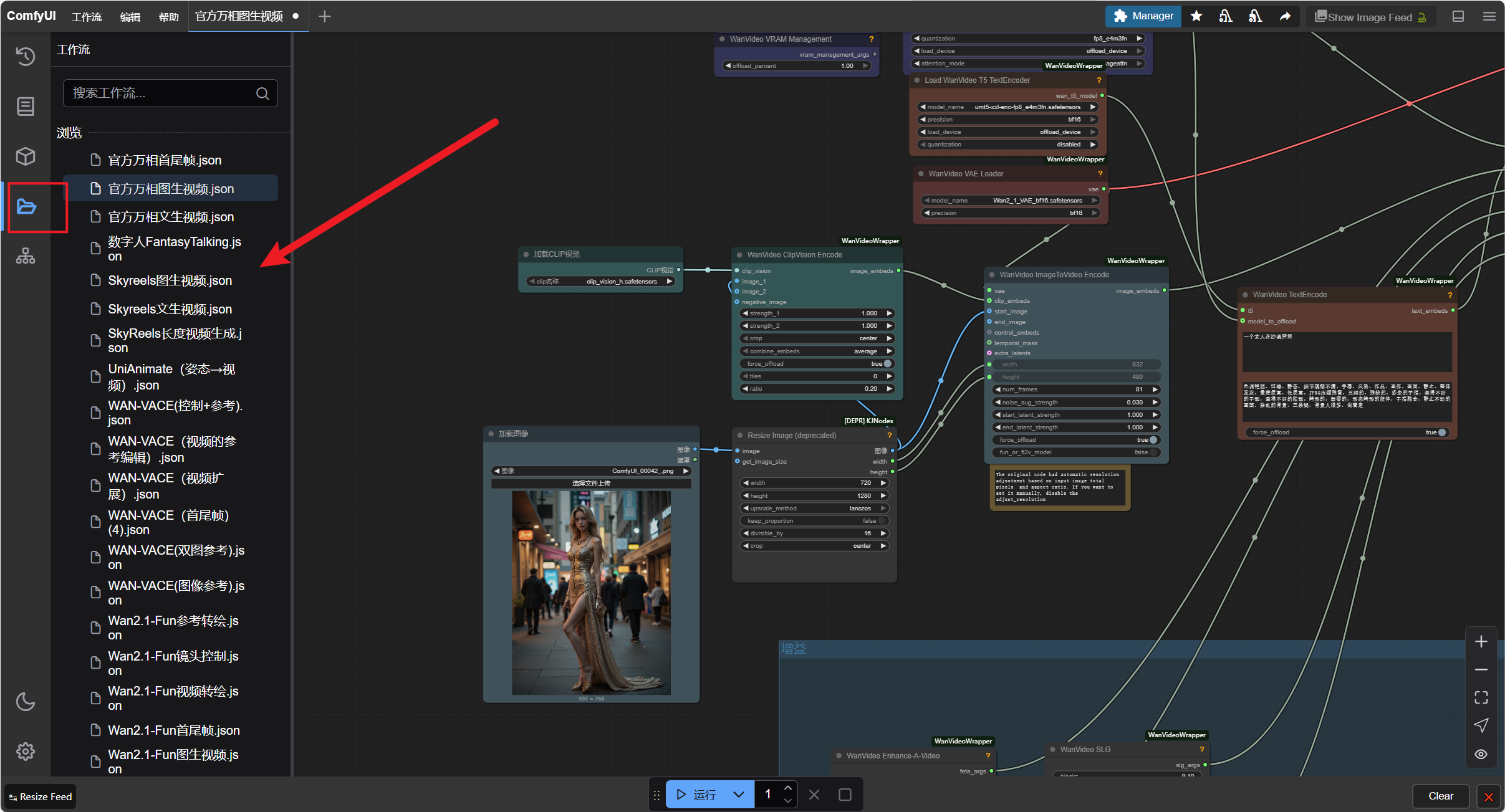1505x812 pixels.
Task: Click the star favorites icon in toolbar
Action: 1196,16
